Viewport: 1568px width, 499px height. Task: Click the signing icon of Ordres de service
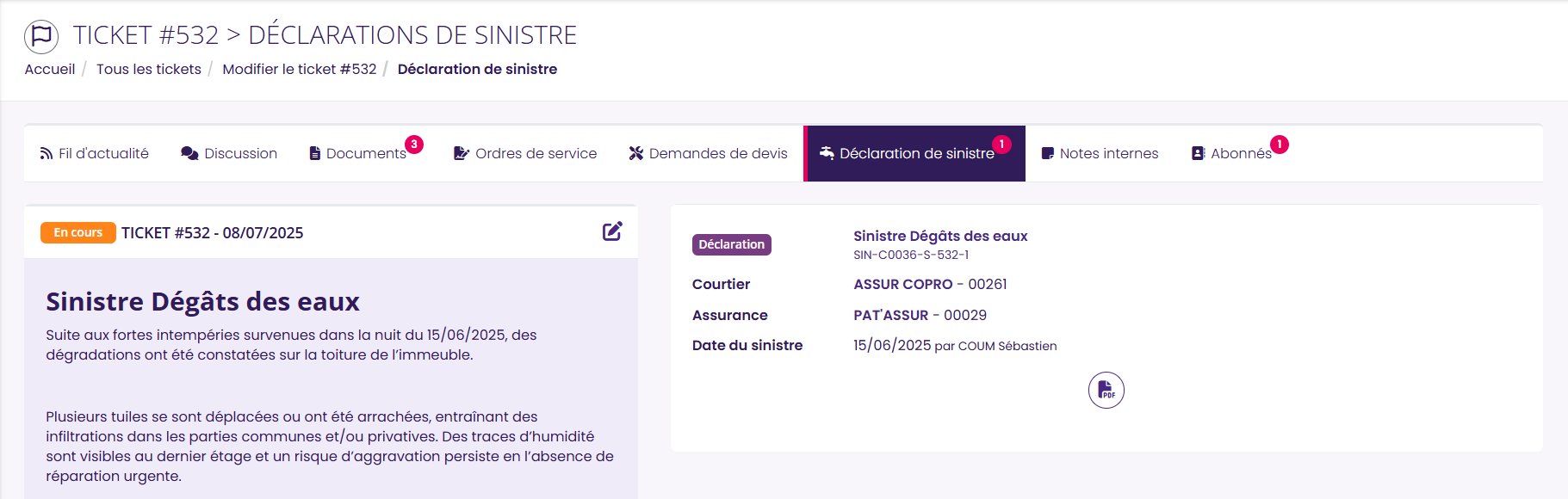click(462, 153)
